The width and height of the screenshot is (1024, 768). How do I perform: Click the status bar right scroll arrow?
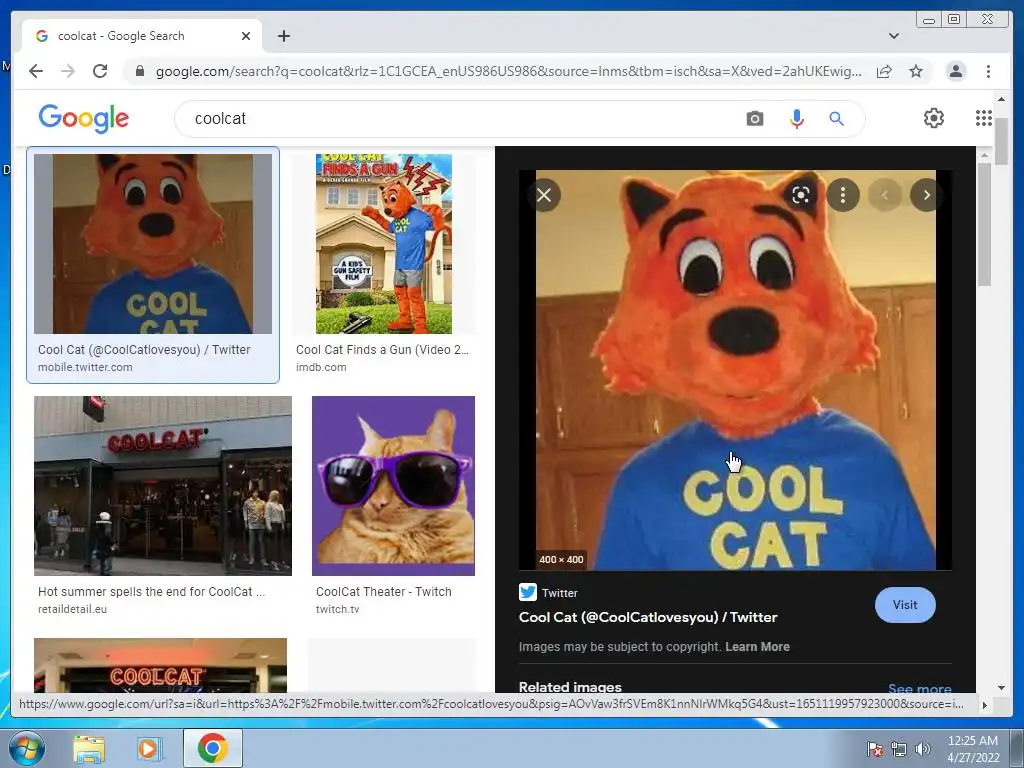coord(984,705)
